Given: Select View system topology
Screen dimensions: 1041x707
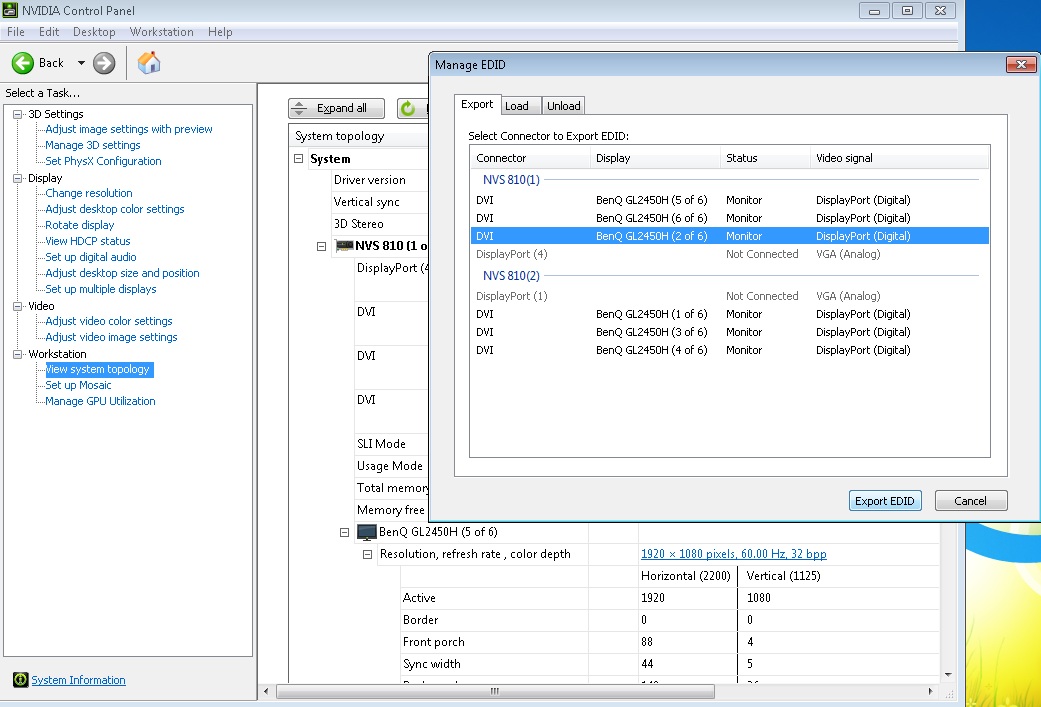Looking at the screenshot, I should [x=98, y=369].
